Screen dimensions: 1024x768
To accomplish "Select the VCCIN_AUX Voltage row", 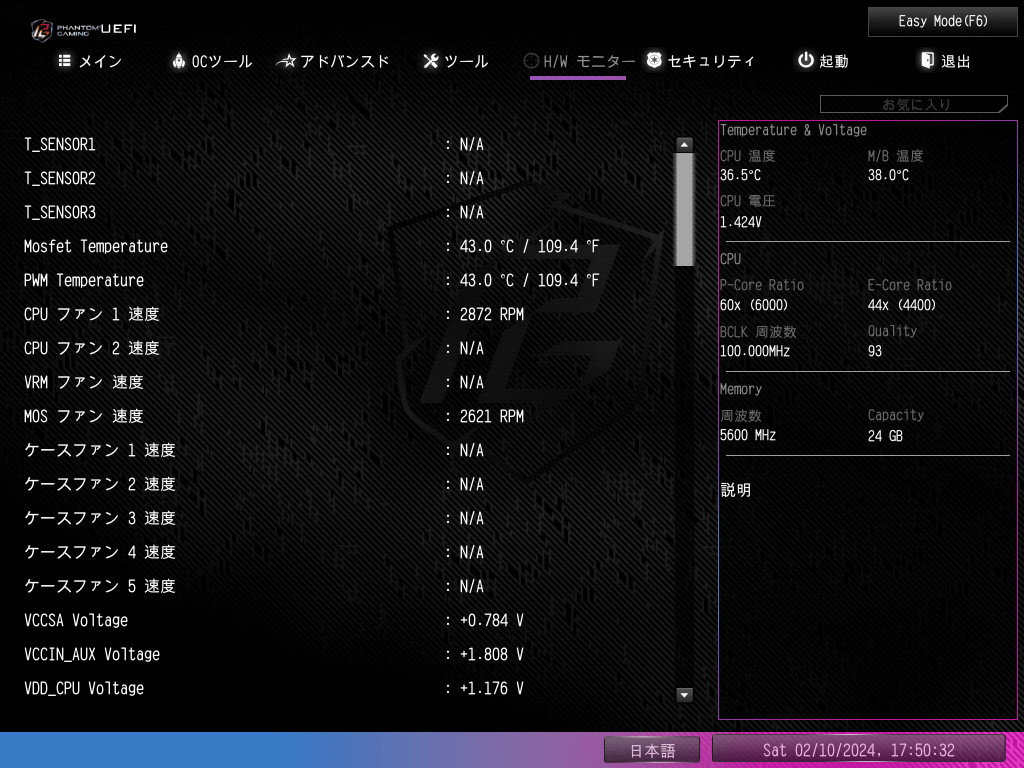I will [x=346, y=654].
